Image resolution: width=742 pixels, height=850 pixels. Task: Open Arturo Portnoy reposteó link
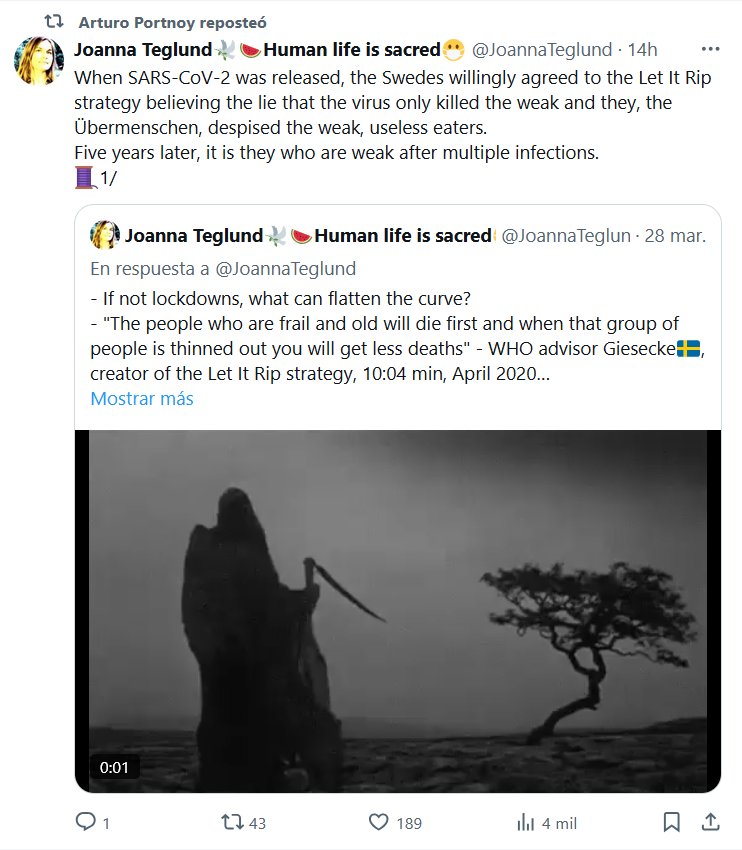point(172,21)
